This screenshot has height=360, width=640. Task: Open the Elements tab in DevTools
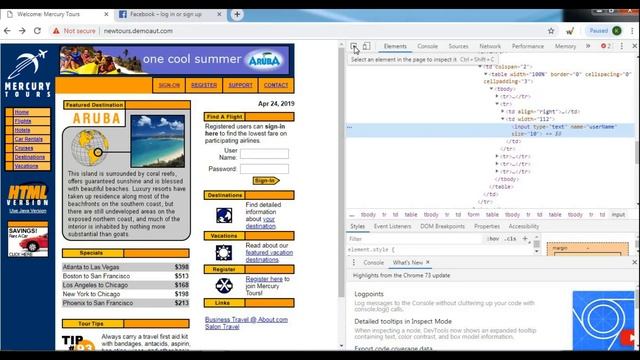click(x=395, y=47)
